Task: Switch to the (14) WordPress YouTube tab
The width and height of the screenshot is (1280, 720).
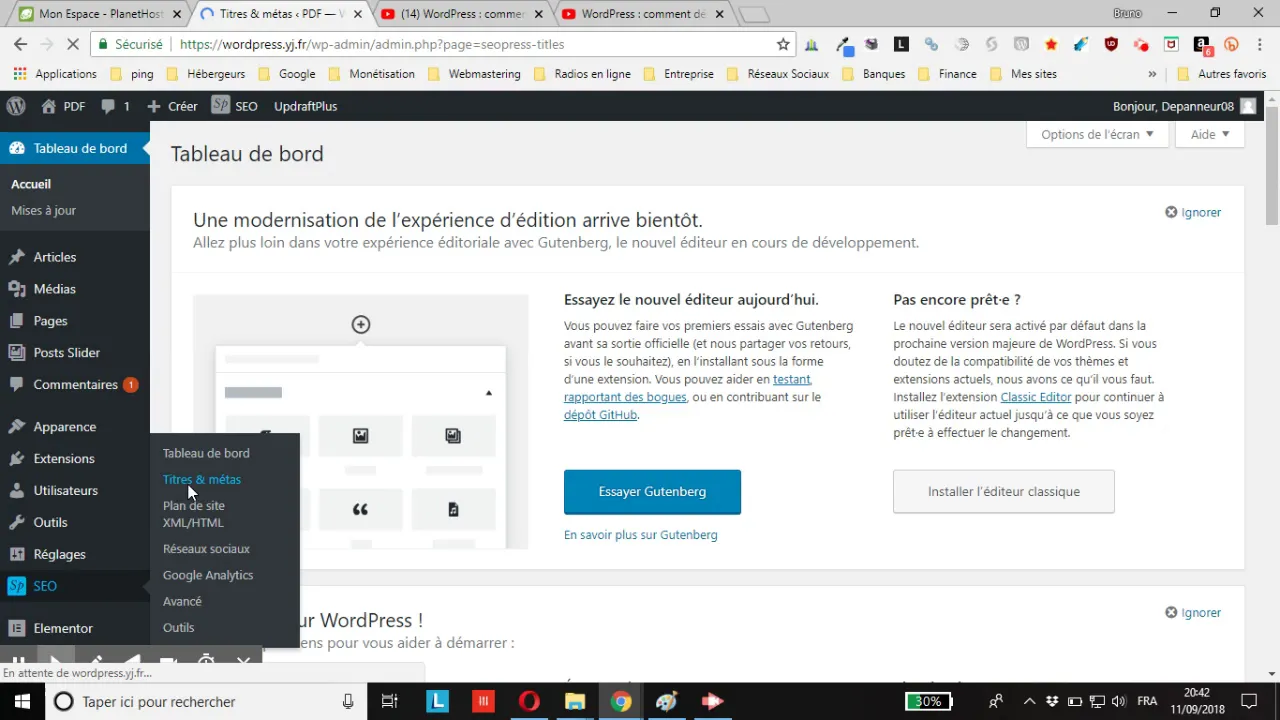Action: [x=460, y=14]
